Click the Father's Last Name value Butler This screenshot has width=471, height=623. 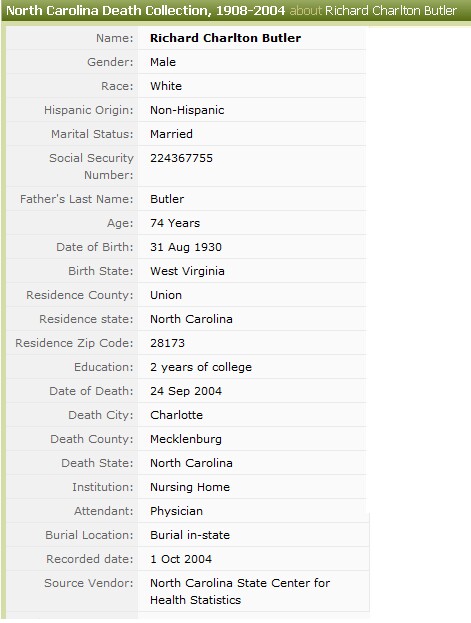(167, 199)
